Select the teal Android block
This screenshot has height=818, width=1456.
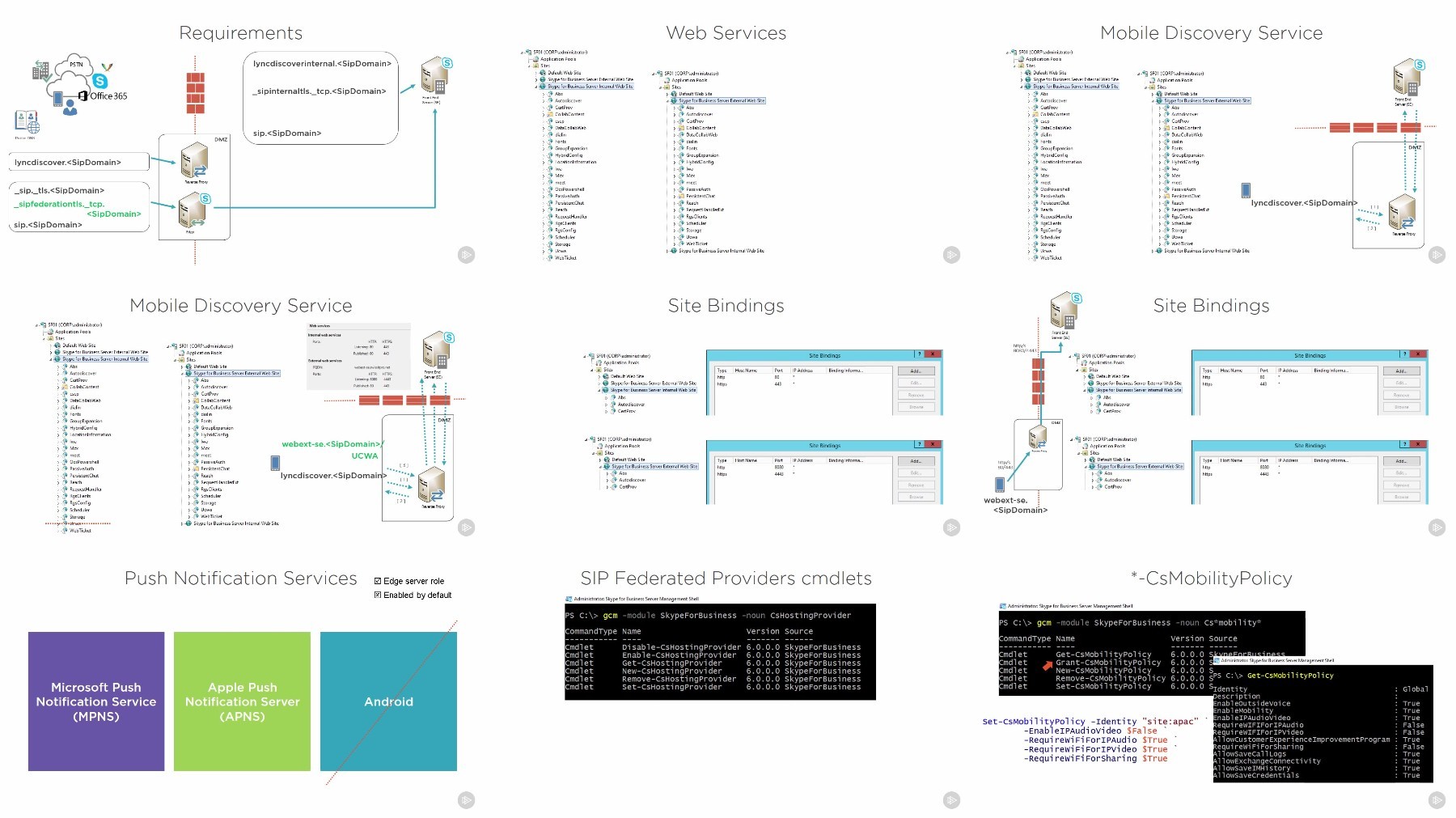[388, 701]
